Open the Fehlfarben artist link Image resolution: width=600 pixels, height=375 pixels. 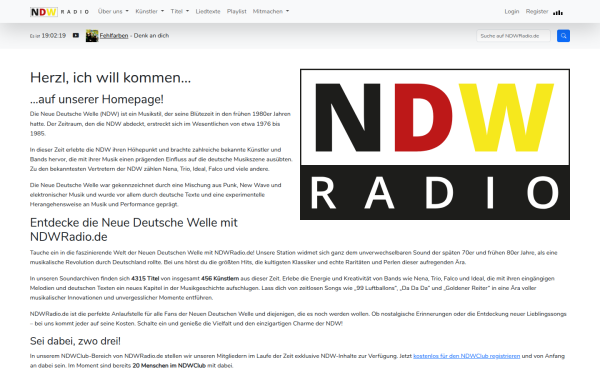pos(114,36)
